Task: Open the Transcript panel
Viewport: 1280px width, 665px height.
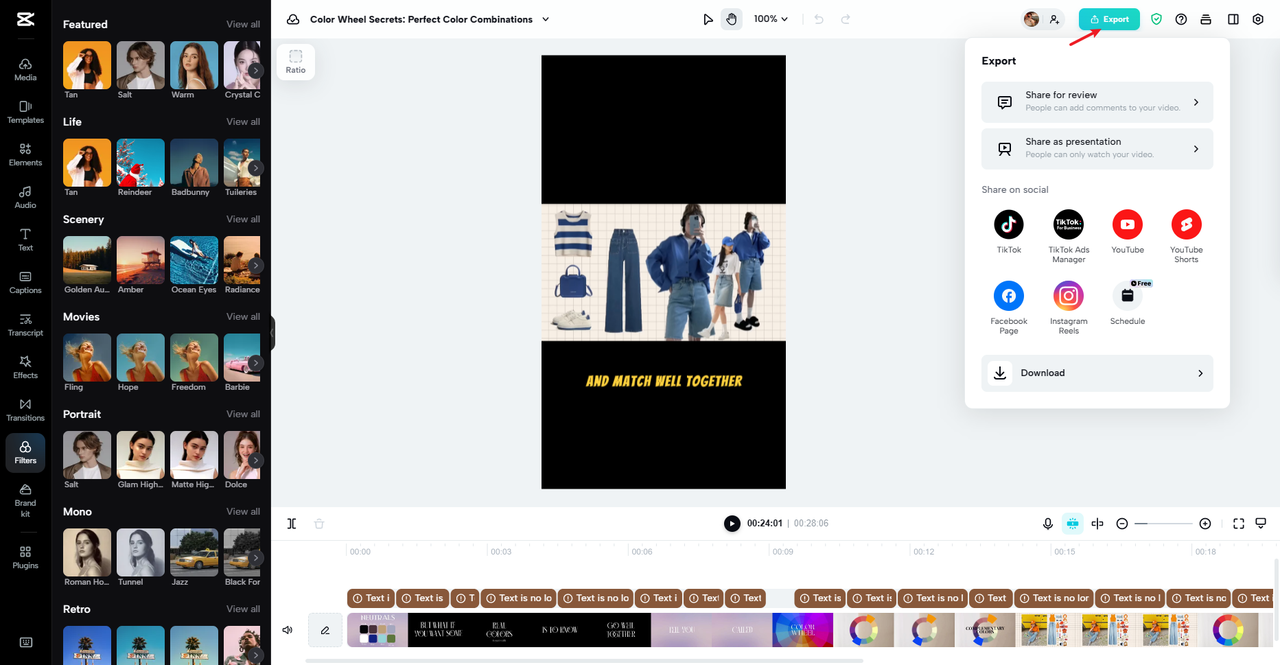Action: point(25,325)
